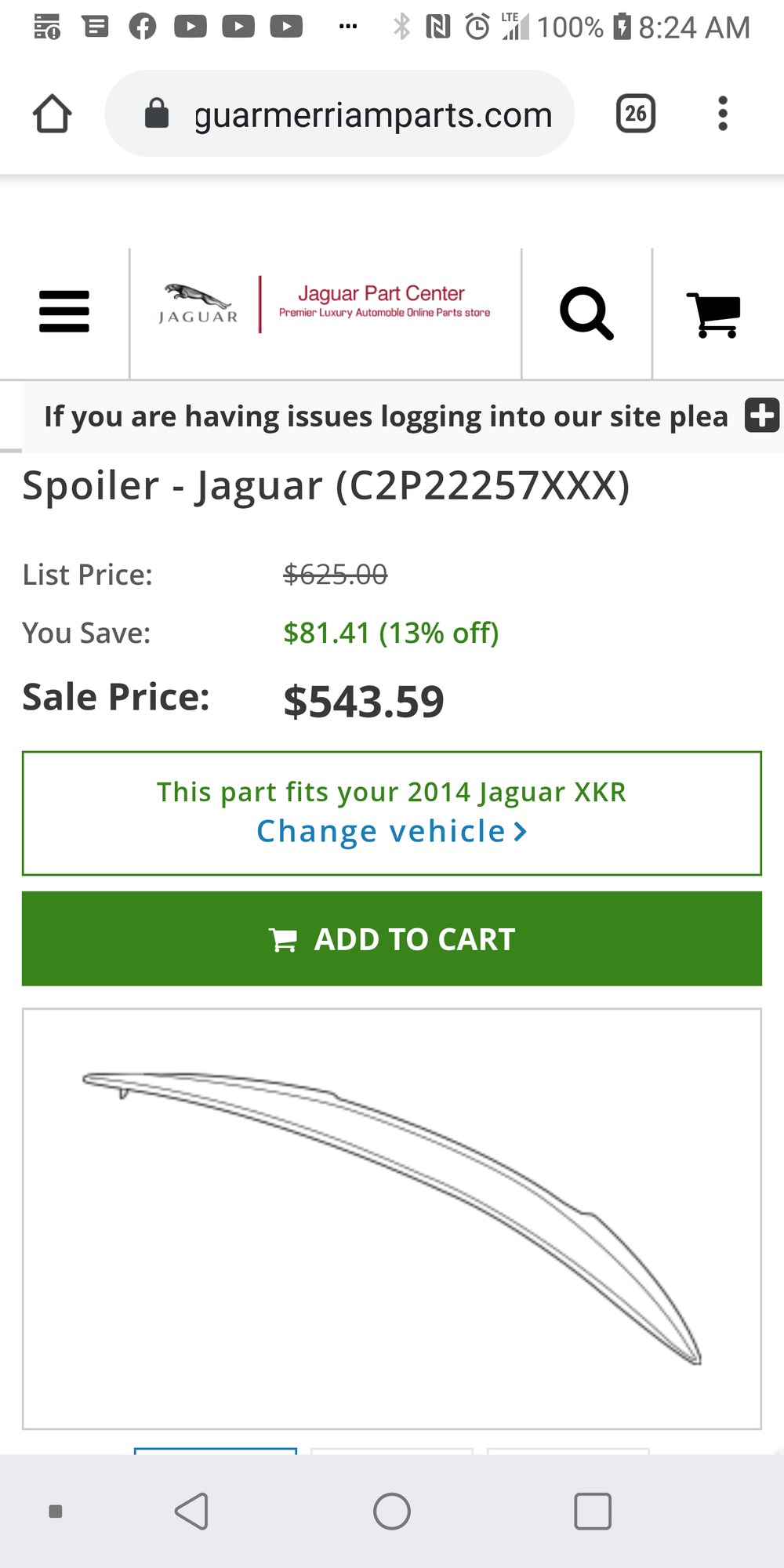Open the spoiler diagram image
The image size is (784, 1568).
pos(392,1218)
